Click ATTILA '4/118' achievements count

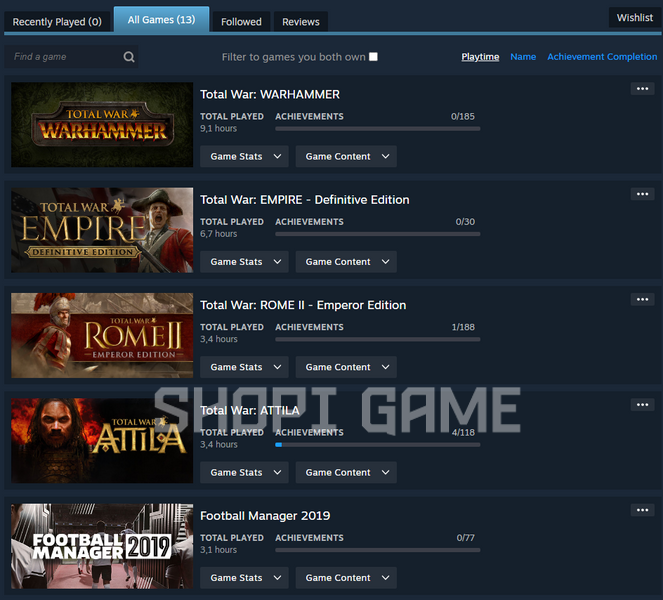(x=463, y=432)
